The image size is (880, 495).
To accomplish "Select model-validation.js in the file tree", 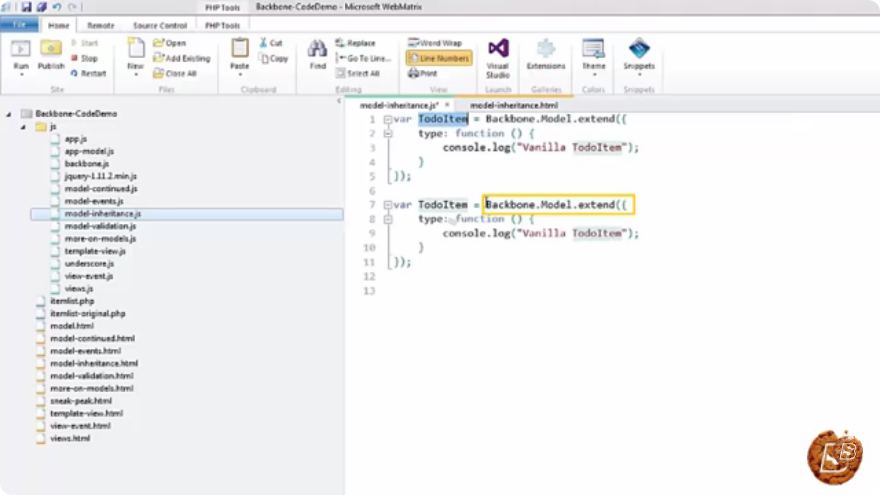I will coord(100,226).
